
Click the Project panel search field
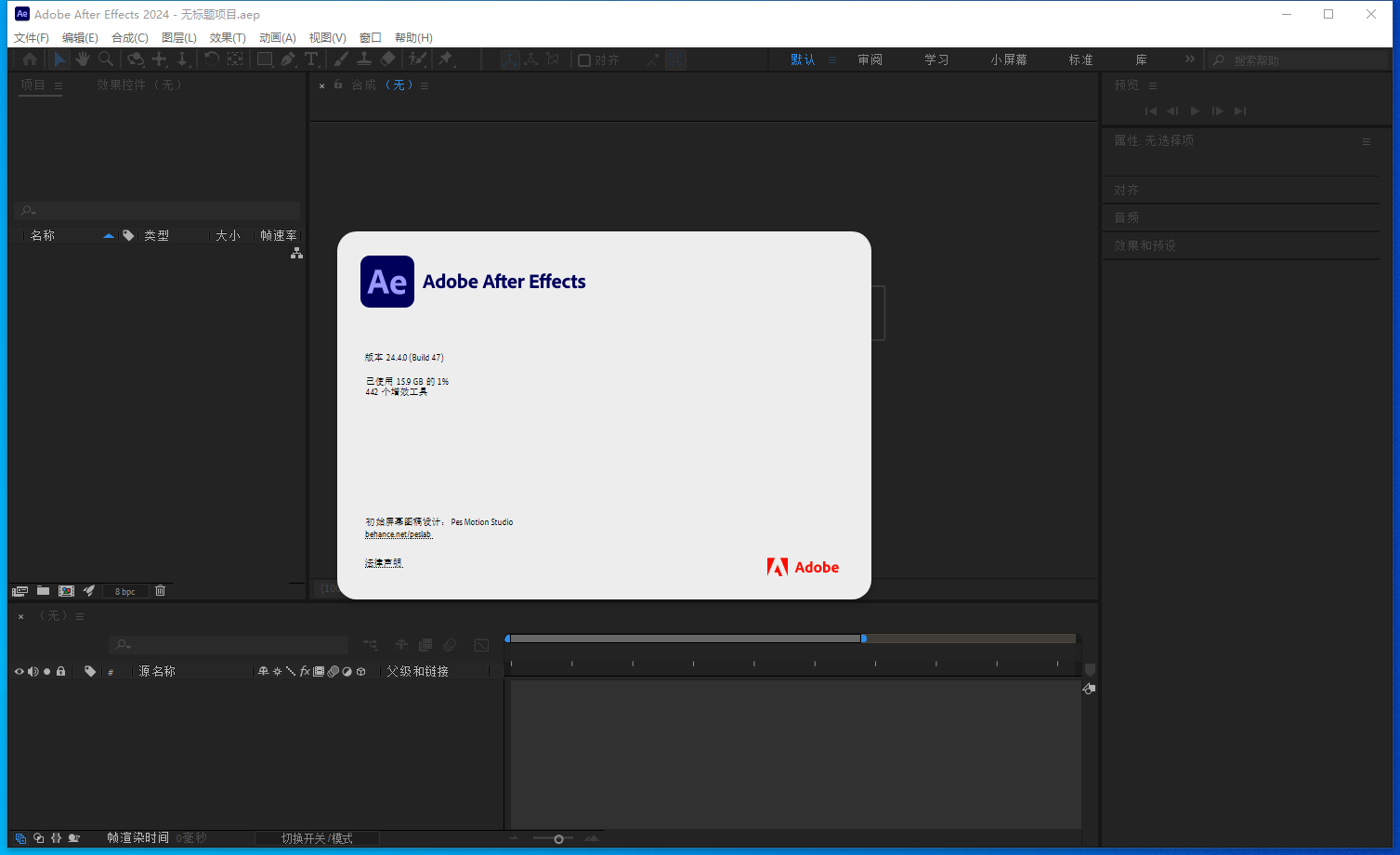pyautogui.click(x=157, y=211)
